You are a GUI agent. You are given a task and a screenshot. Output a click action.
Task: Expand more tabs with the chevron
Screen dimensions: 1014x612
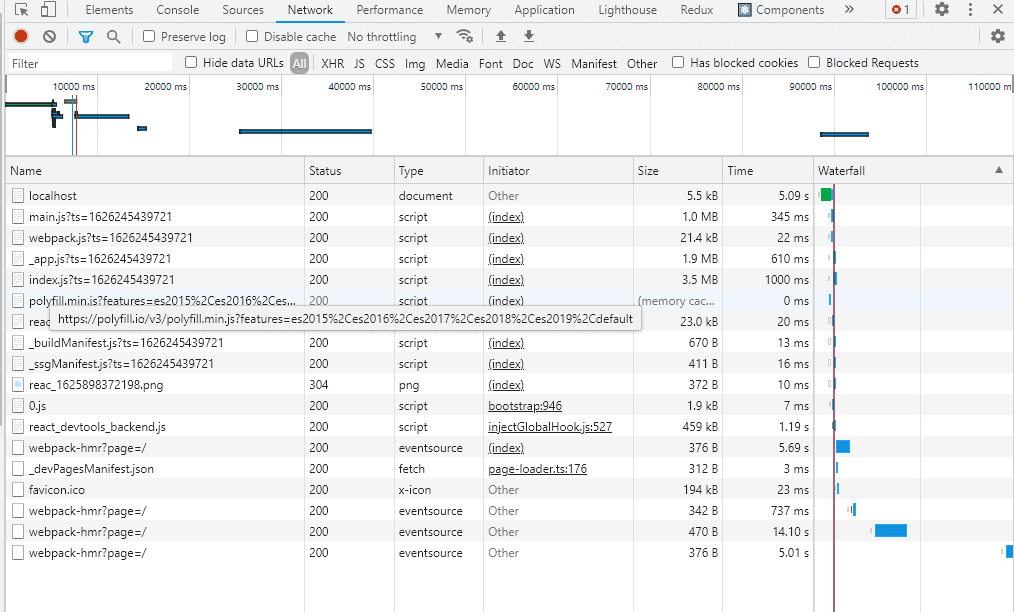coord(849,10)
